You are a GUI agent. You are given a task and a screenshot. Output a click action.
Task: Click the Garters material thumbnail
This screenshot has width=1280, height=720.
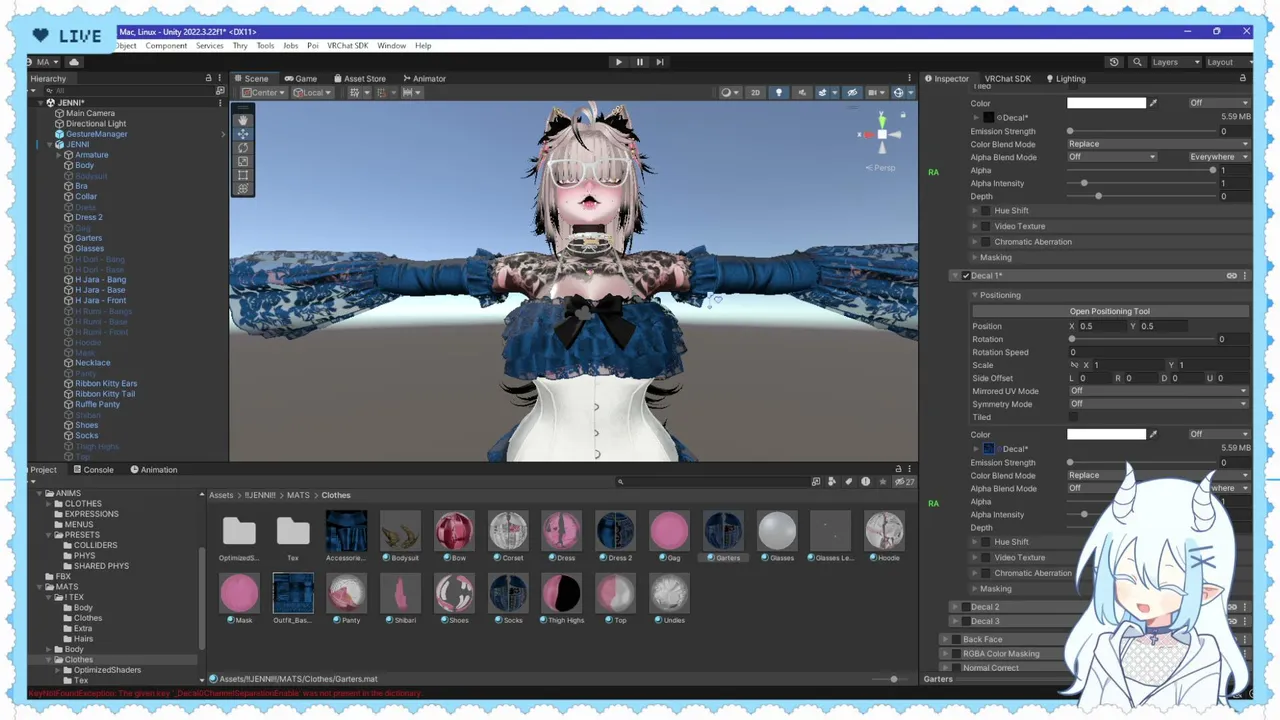(723, 531)
